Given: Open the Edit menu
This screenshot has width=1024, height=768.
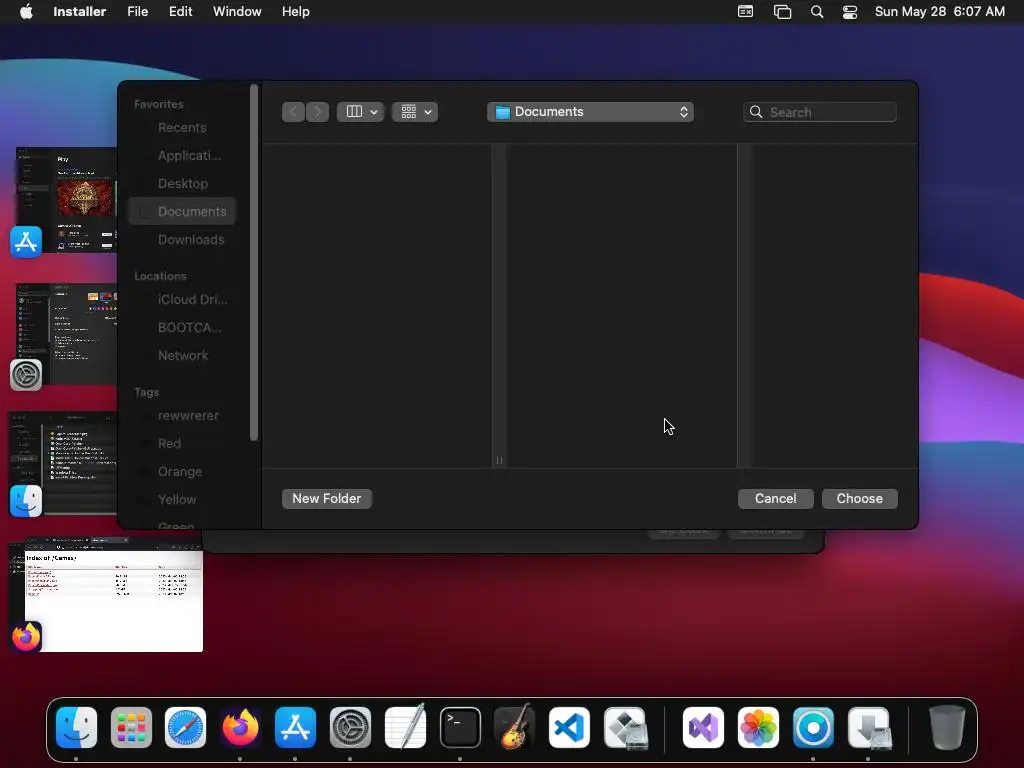Looking at the screenshot, I should (180, 12).
